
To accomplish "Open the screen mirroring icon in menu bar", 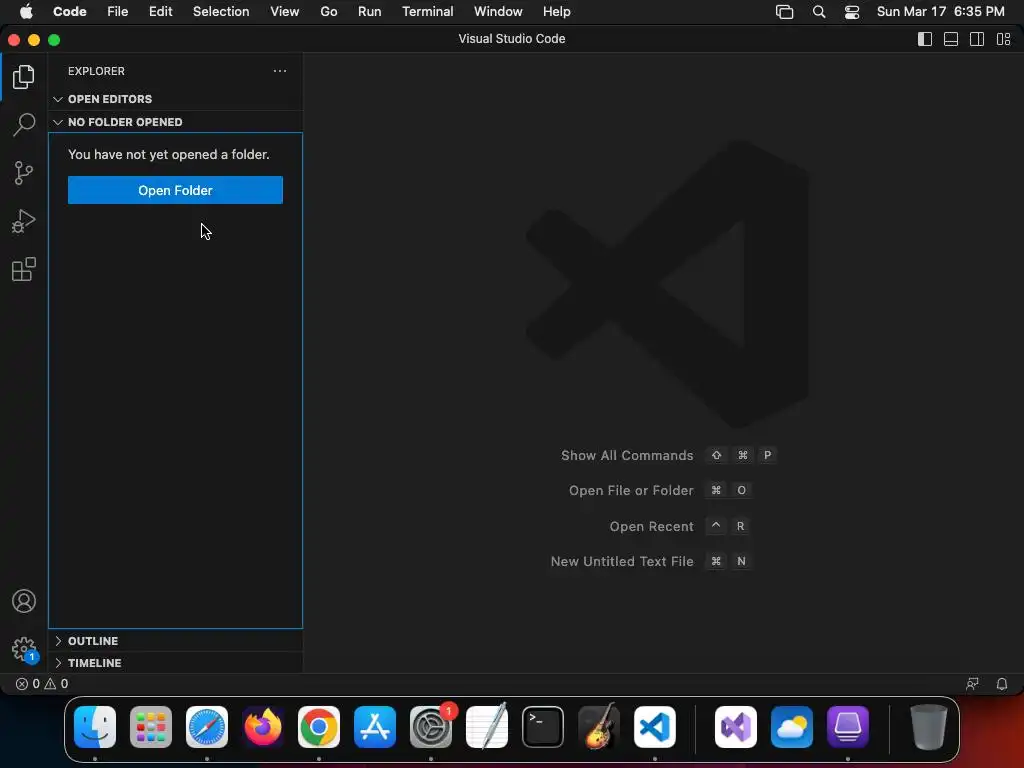I will tap(784, 12).
